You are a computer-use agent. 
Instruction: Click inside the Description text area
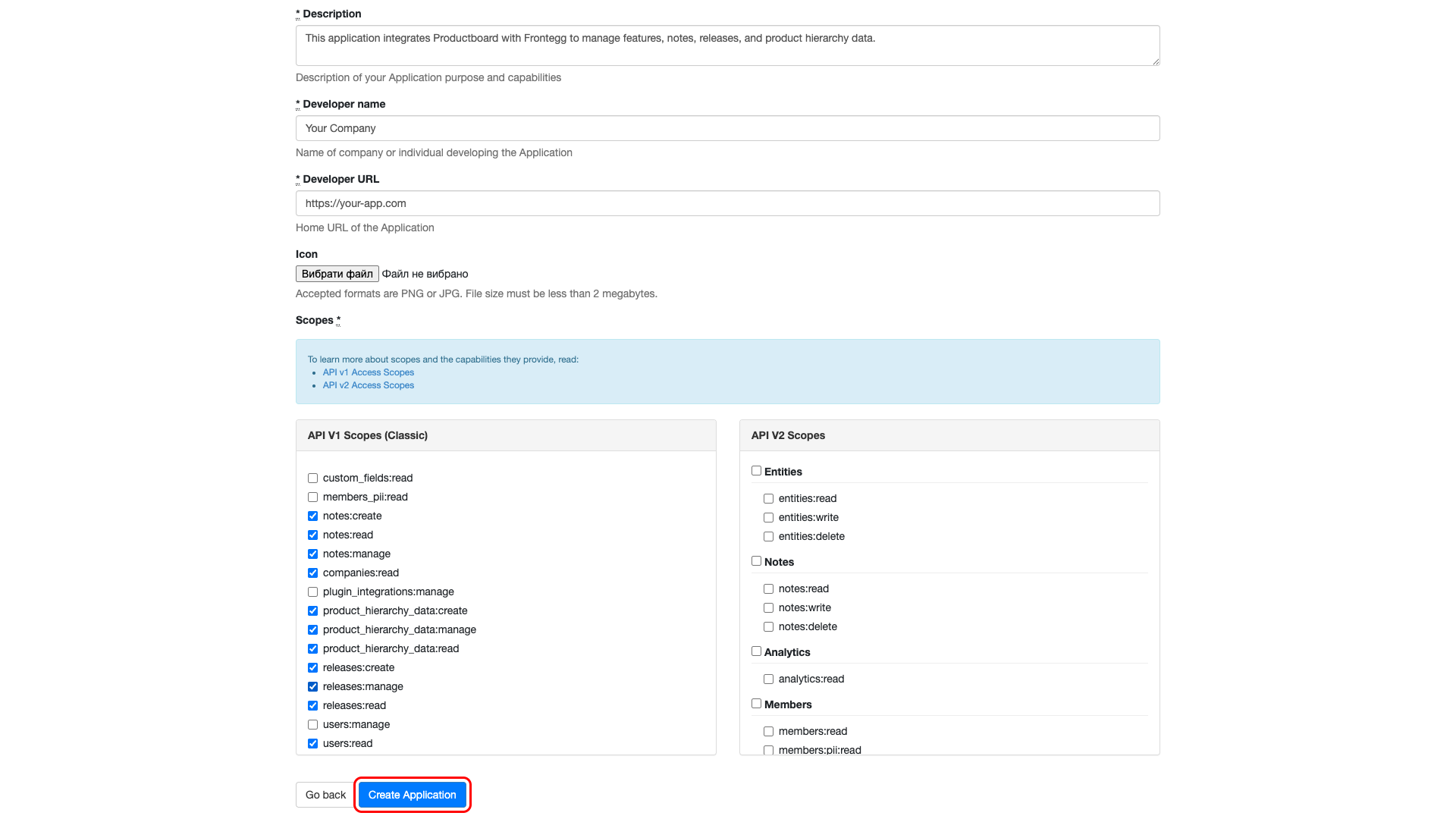[727, 45]
